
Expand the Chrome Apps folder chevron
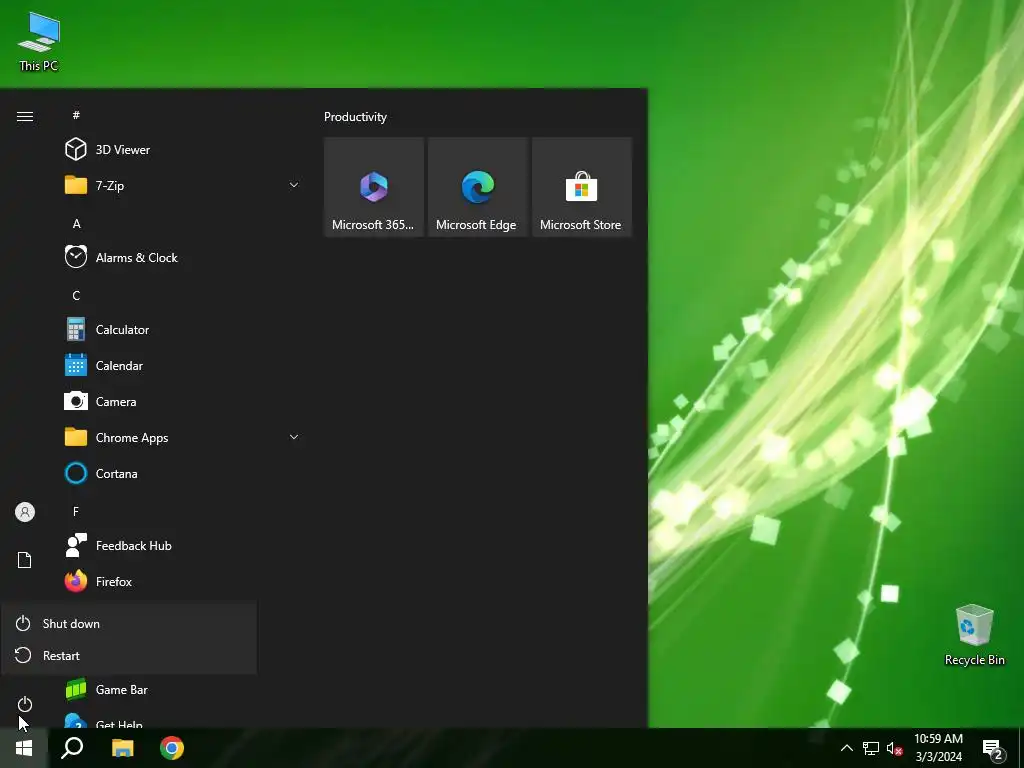coord(294,438)
